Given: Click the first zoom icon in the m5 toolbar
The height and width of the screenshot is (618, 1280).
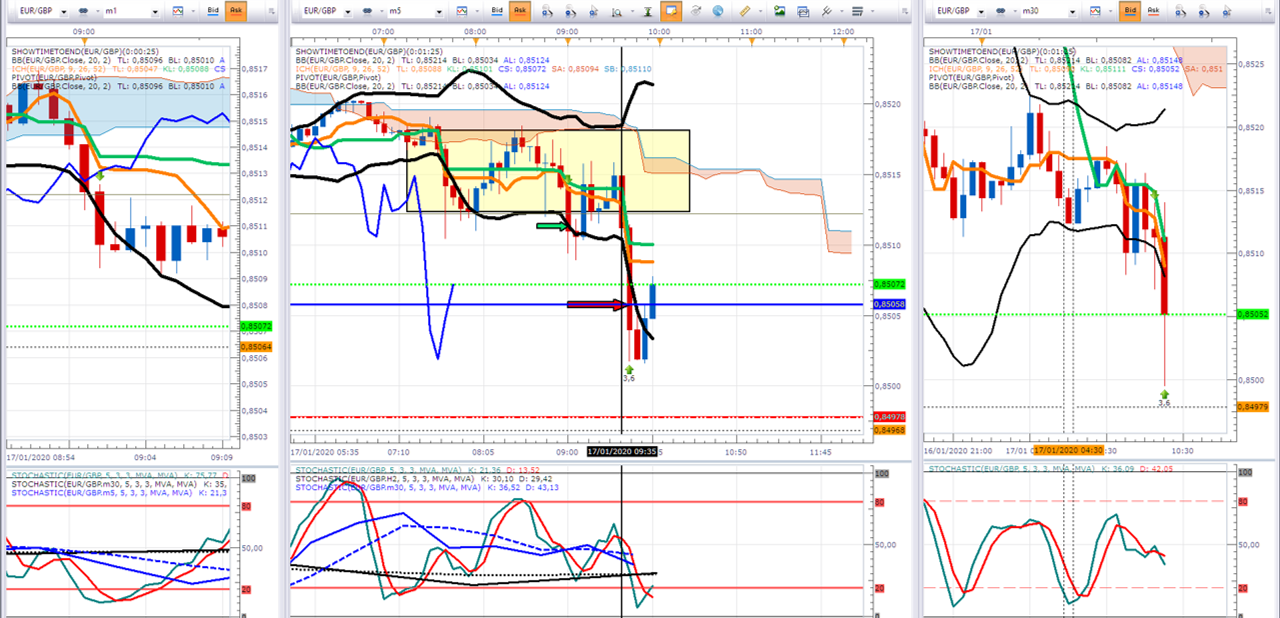Looking at the screenshot, I should click(547, 11).
